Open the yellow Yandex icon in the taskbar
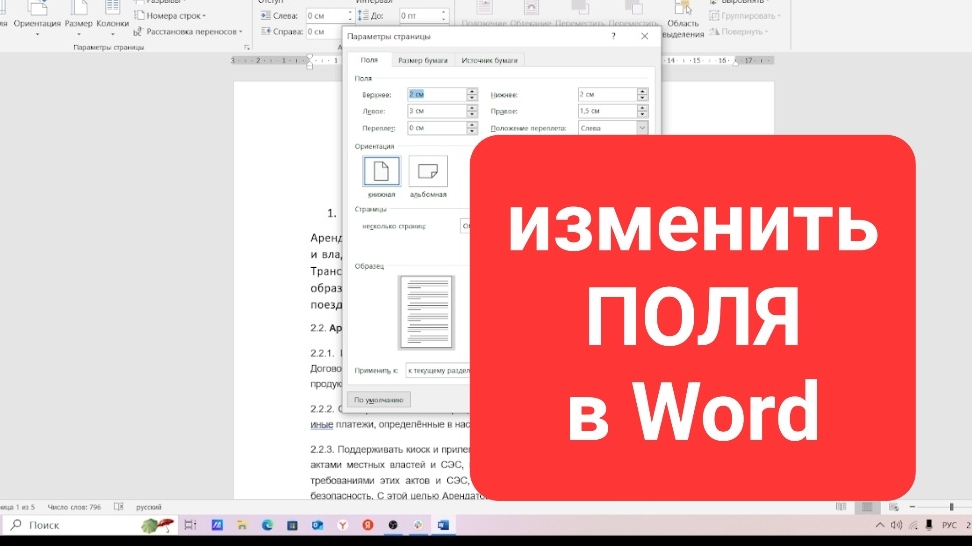This screenshot has width=972, height=546. pos(343,525)
